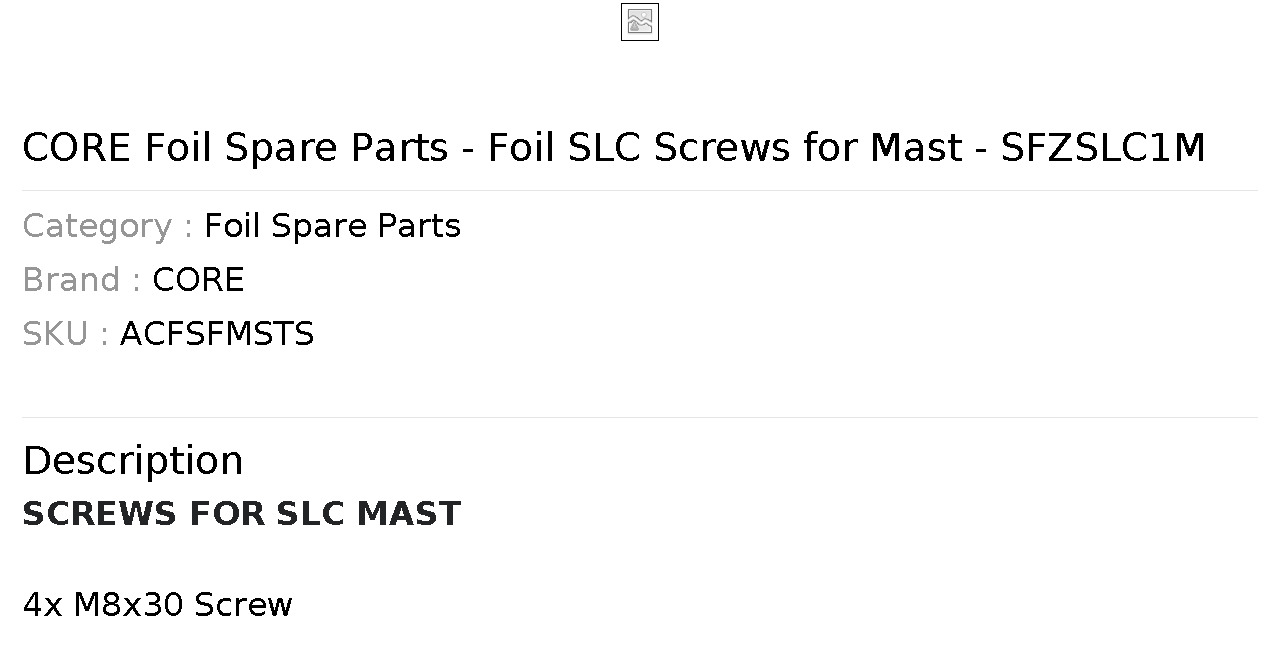
Task: Click the divider line above Description
Action: (x=640, y=417)
